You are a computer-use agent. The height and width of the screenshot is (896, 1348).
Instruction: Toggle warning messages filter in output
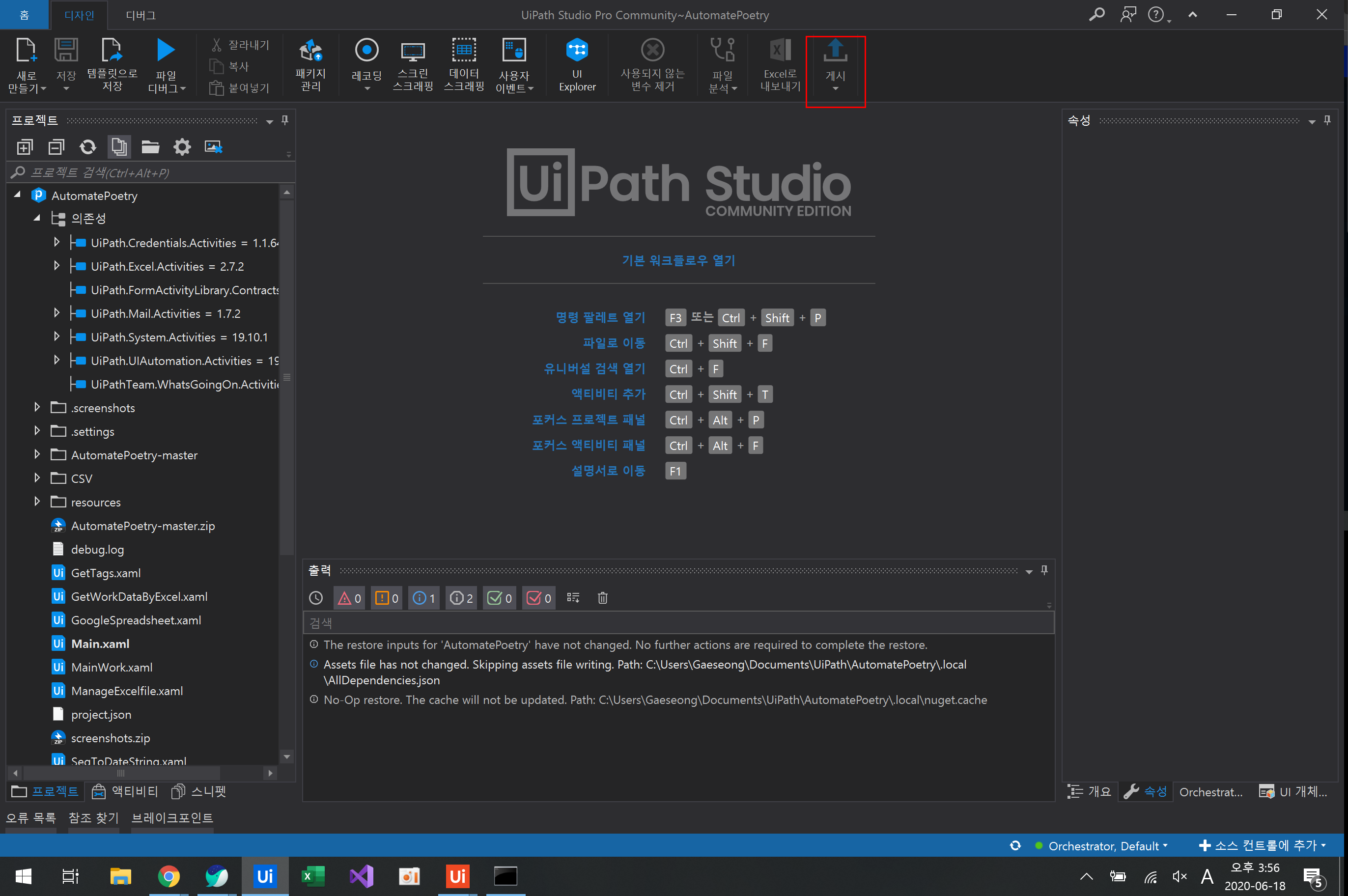click(386, 598)
